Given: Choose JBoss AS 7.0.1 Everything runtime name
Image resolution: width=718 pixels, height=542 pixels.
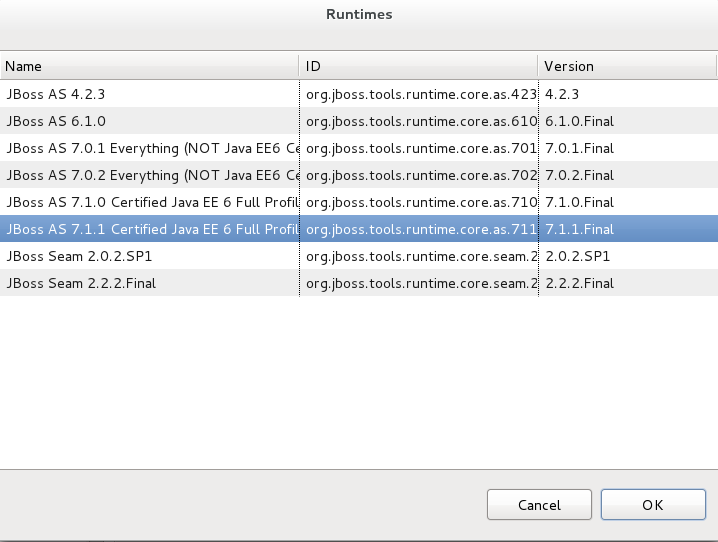Looking at the screenshot, I should click(x=152, y=148).
